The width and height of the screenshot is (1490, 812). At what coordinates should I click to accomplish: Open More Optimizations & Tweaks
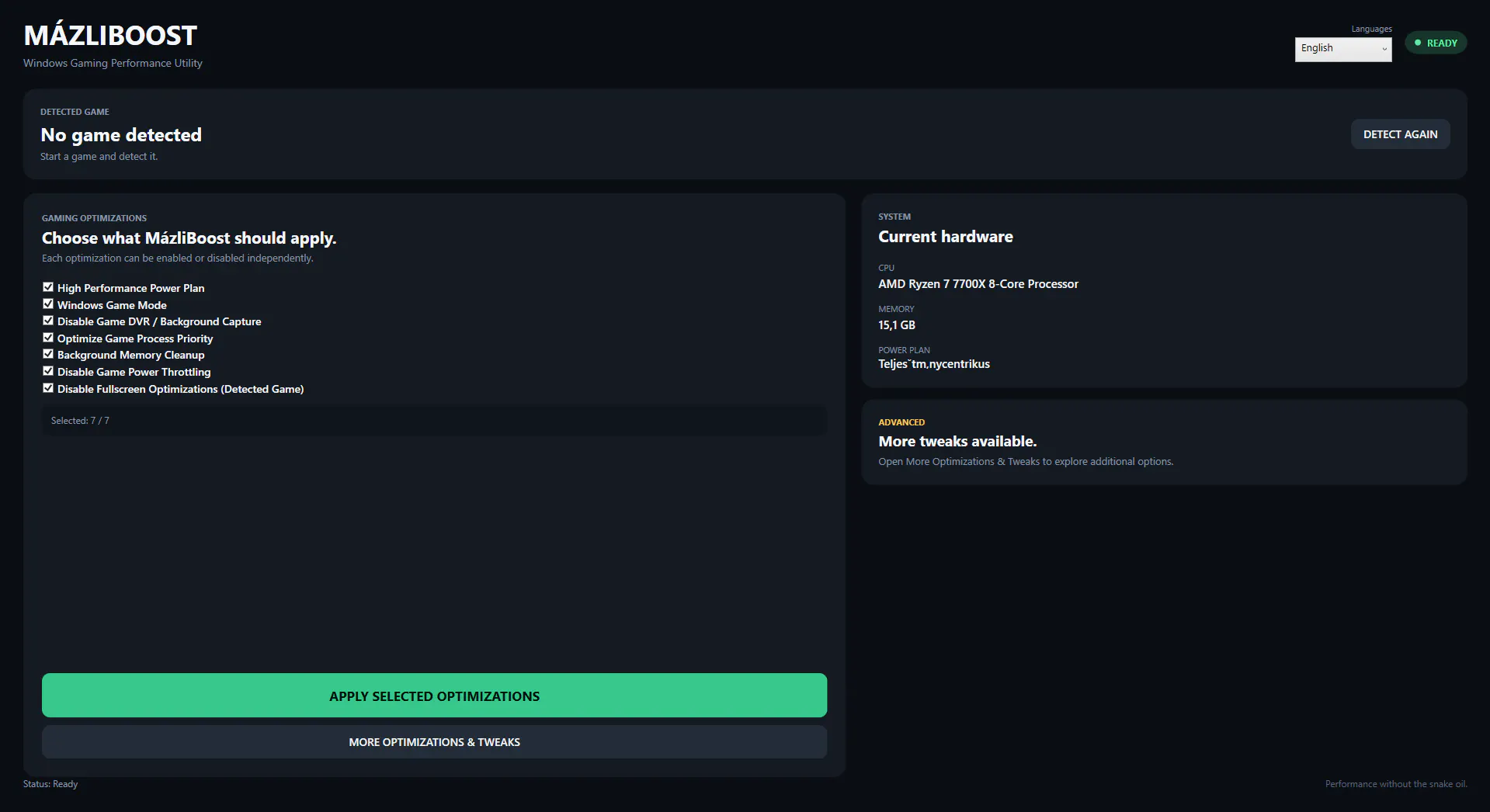pos(434,742)
